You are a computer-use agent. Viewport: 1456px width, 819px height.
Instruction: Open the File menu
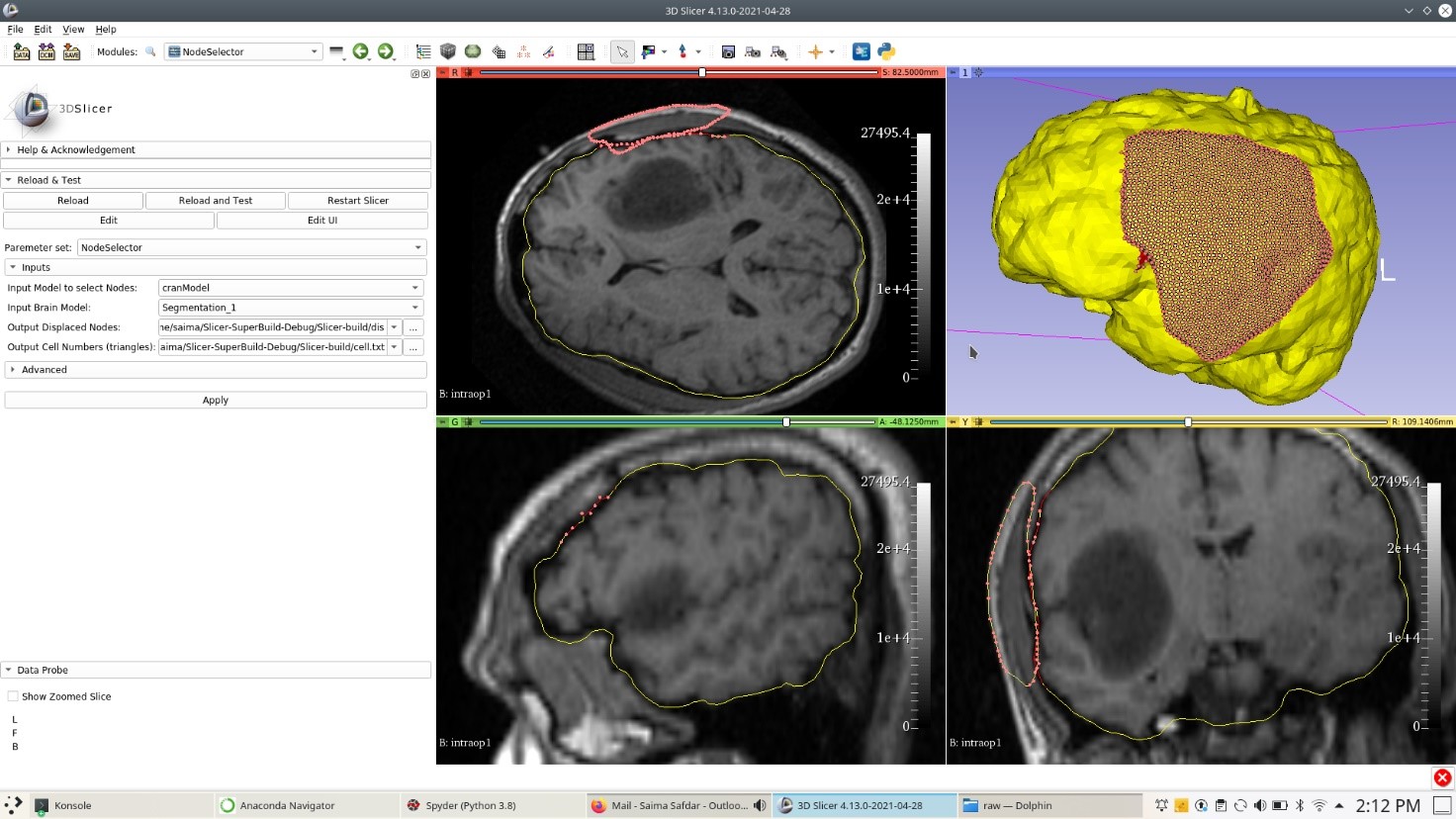coord(15,29)
